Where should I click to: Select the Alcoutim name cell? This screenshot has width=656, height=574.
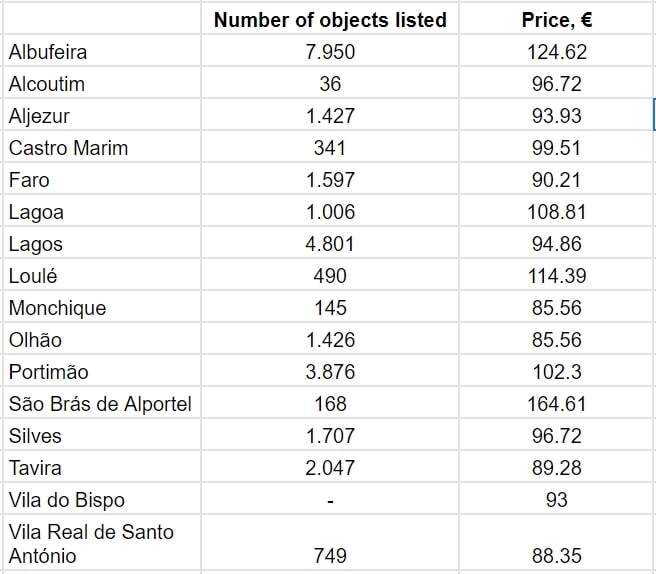click(x=47, y=84)
